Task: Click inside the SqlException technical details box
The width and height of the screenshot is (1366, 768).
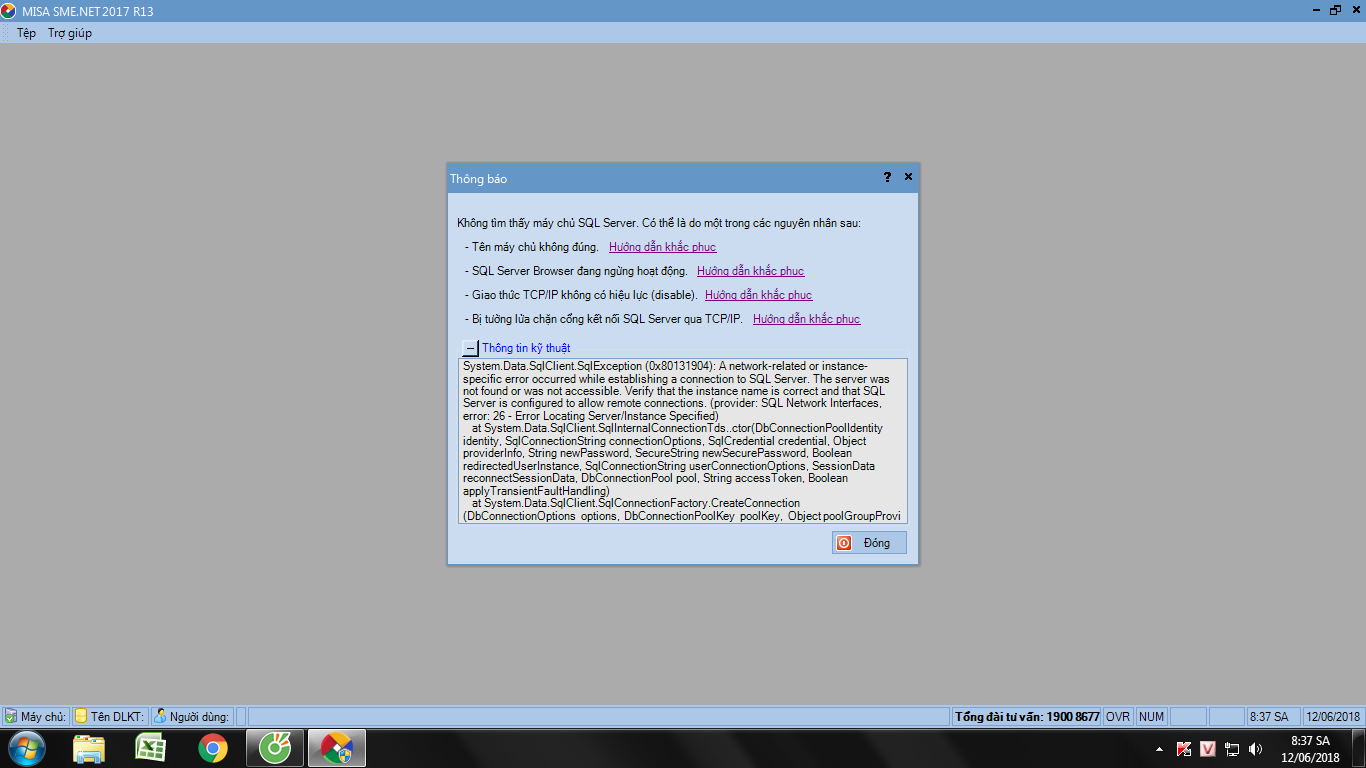Action: [x=683, y=441]
